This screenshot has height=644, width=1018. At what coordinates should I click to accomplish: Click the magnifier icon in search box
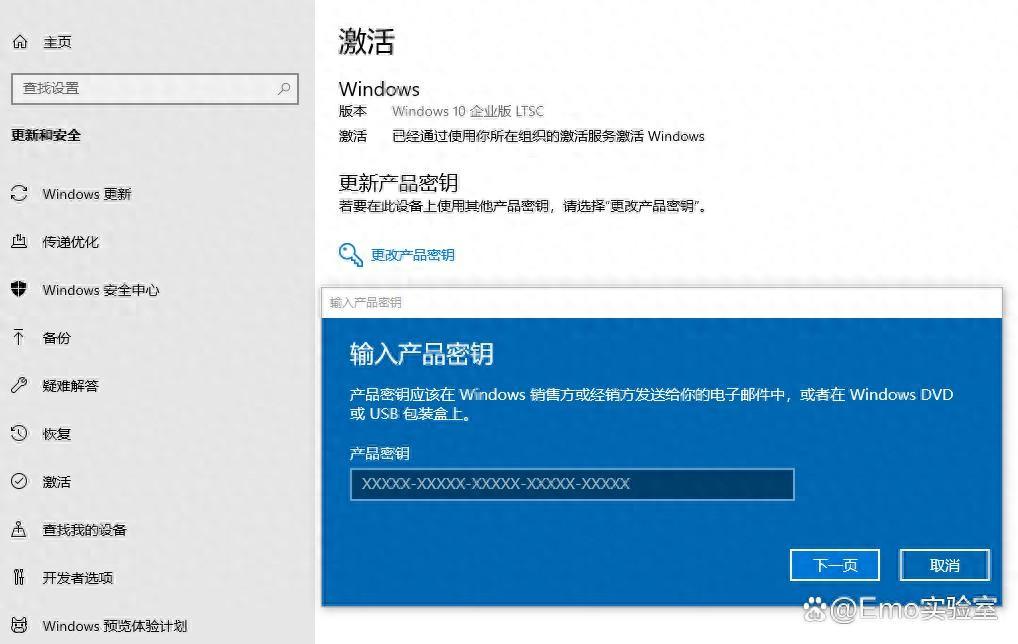tap(284, 88)
